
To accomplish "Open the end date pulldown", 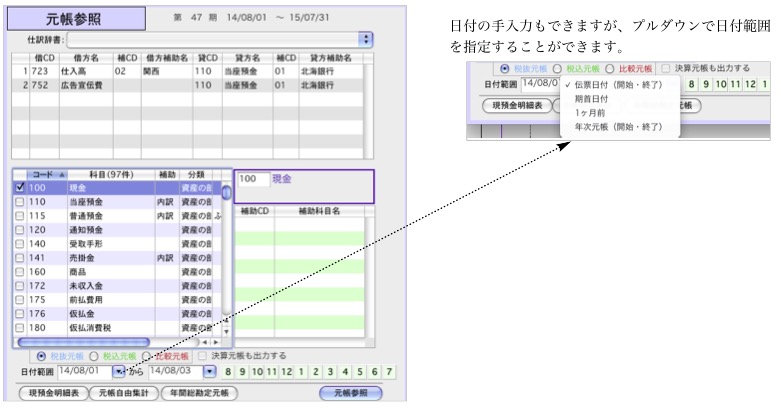I will pos(210,372).
